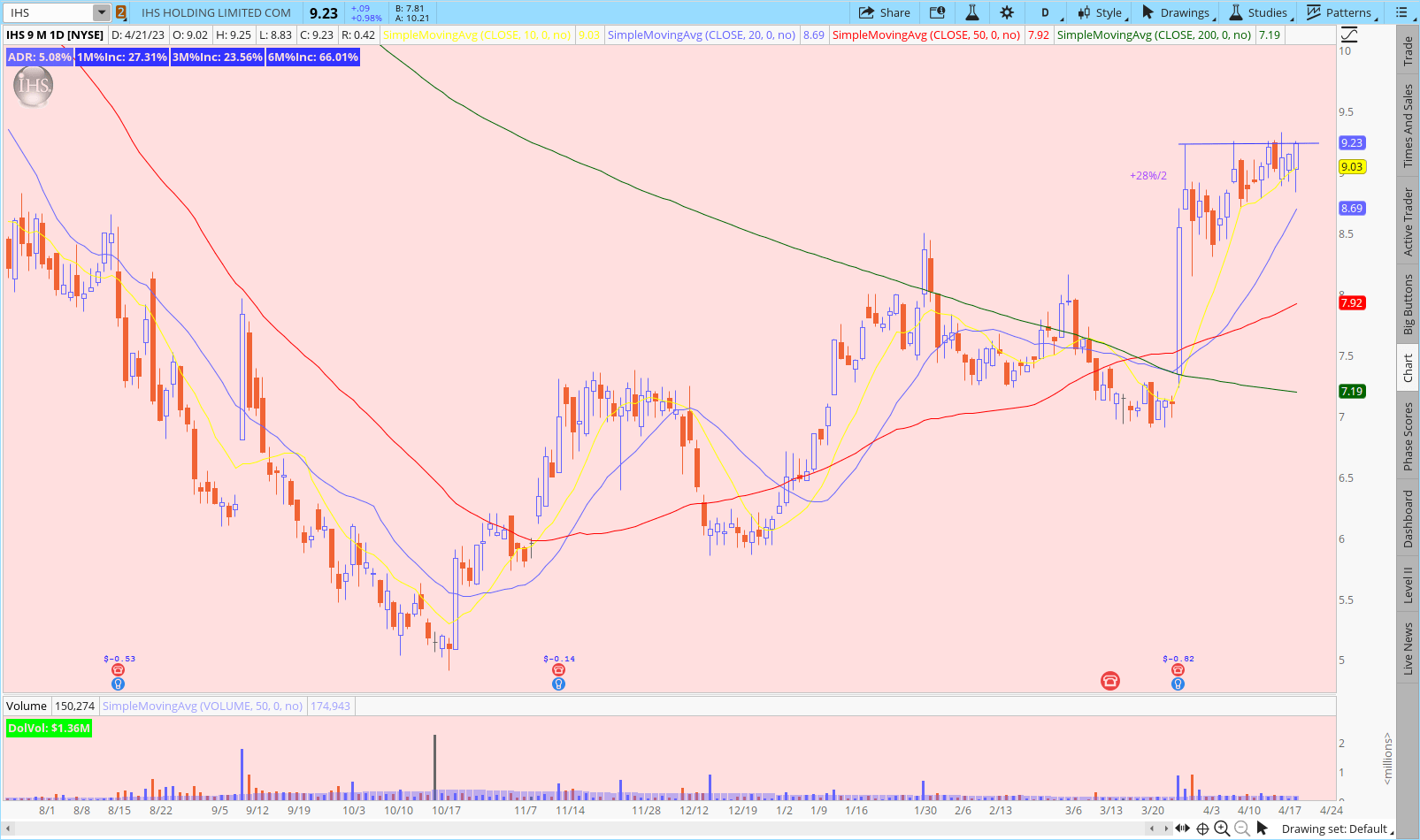Click the orange linked-symbol number 2 badge
The width and height of the screenshot is (1420, 840).
(x=121, y=12)
